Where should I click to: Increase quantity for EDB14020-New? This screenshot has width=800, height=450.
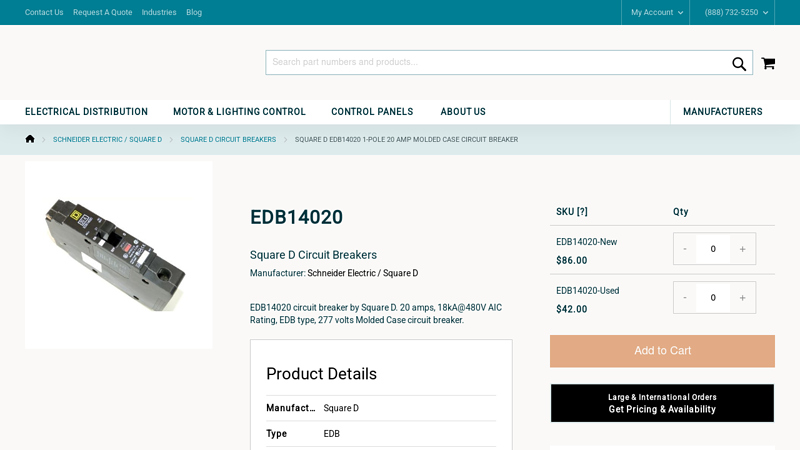pyautogui.click(x=742, y=249)
